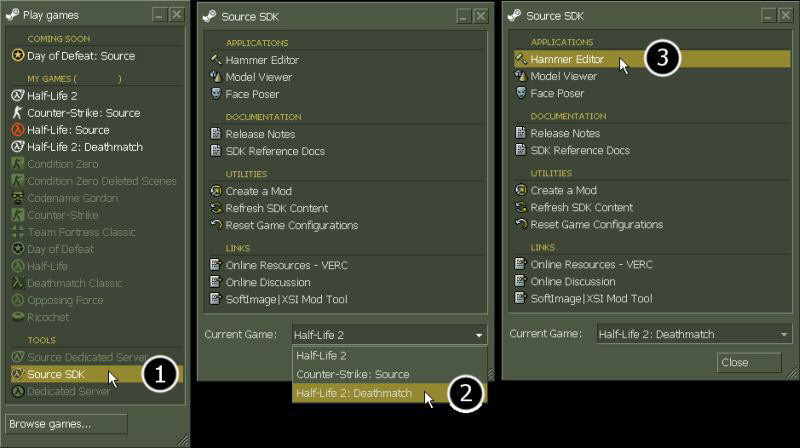Open Current Game dropdown showing Half-Life 2: Deathmatch
The image size is (800, 448).
[x=694, y=334]
